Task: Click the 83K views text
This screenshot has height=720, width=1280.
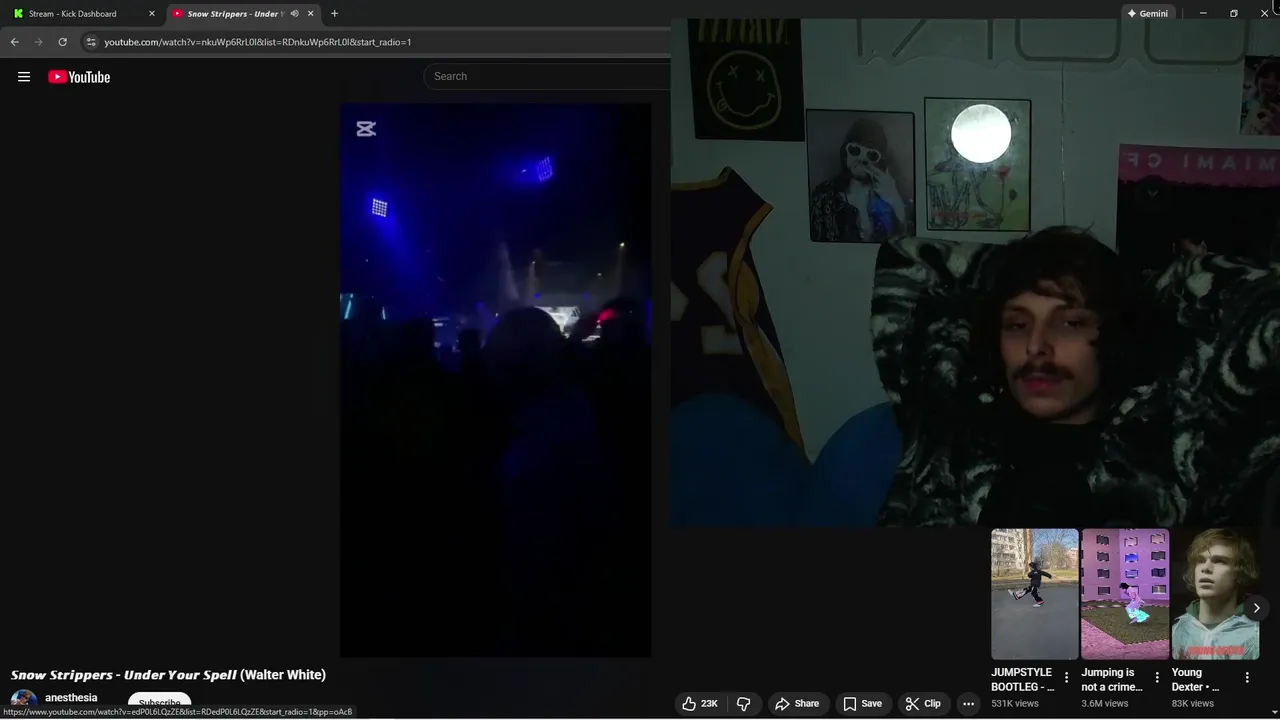Action: pyautogui.click(x=1193, y=704)
